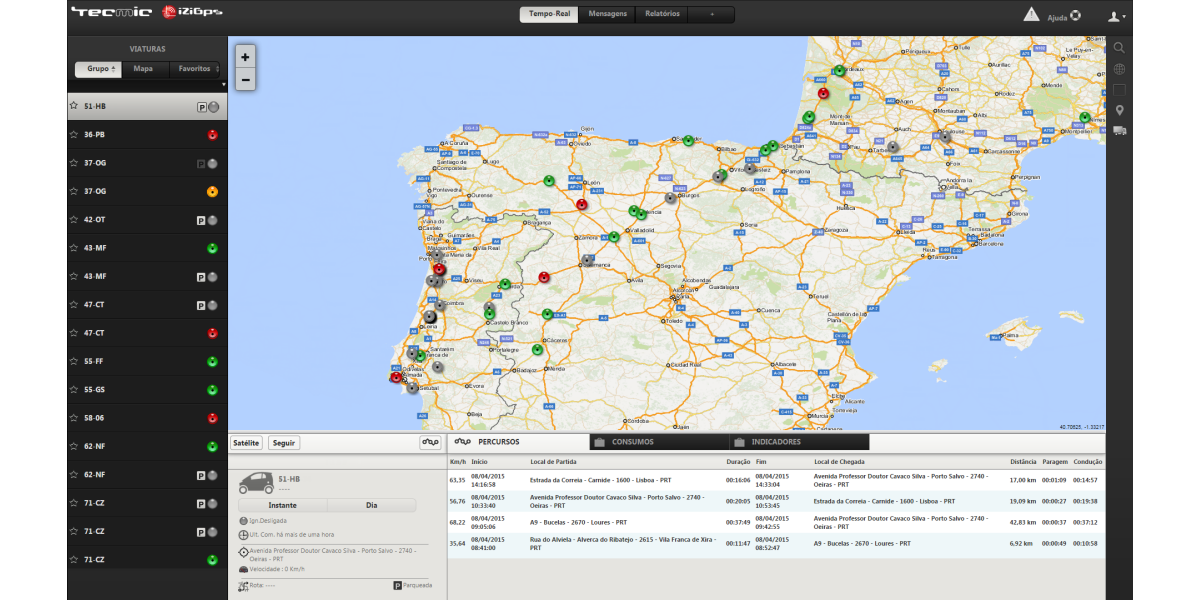Zoom out the map with minus button
This screenshot has height=600, width=1200.
point(245,81)
